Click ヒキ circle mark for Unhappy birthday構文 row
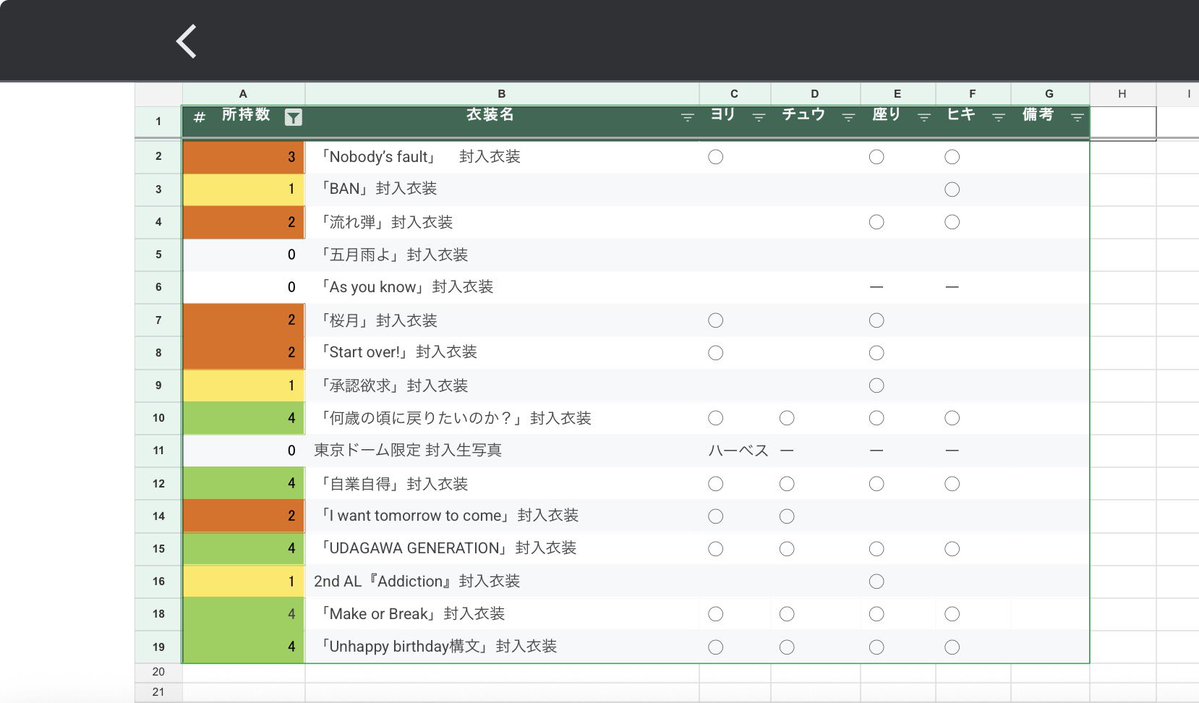 pyautogui.click(x=952, y=646)
